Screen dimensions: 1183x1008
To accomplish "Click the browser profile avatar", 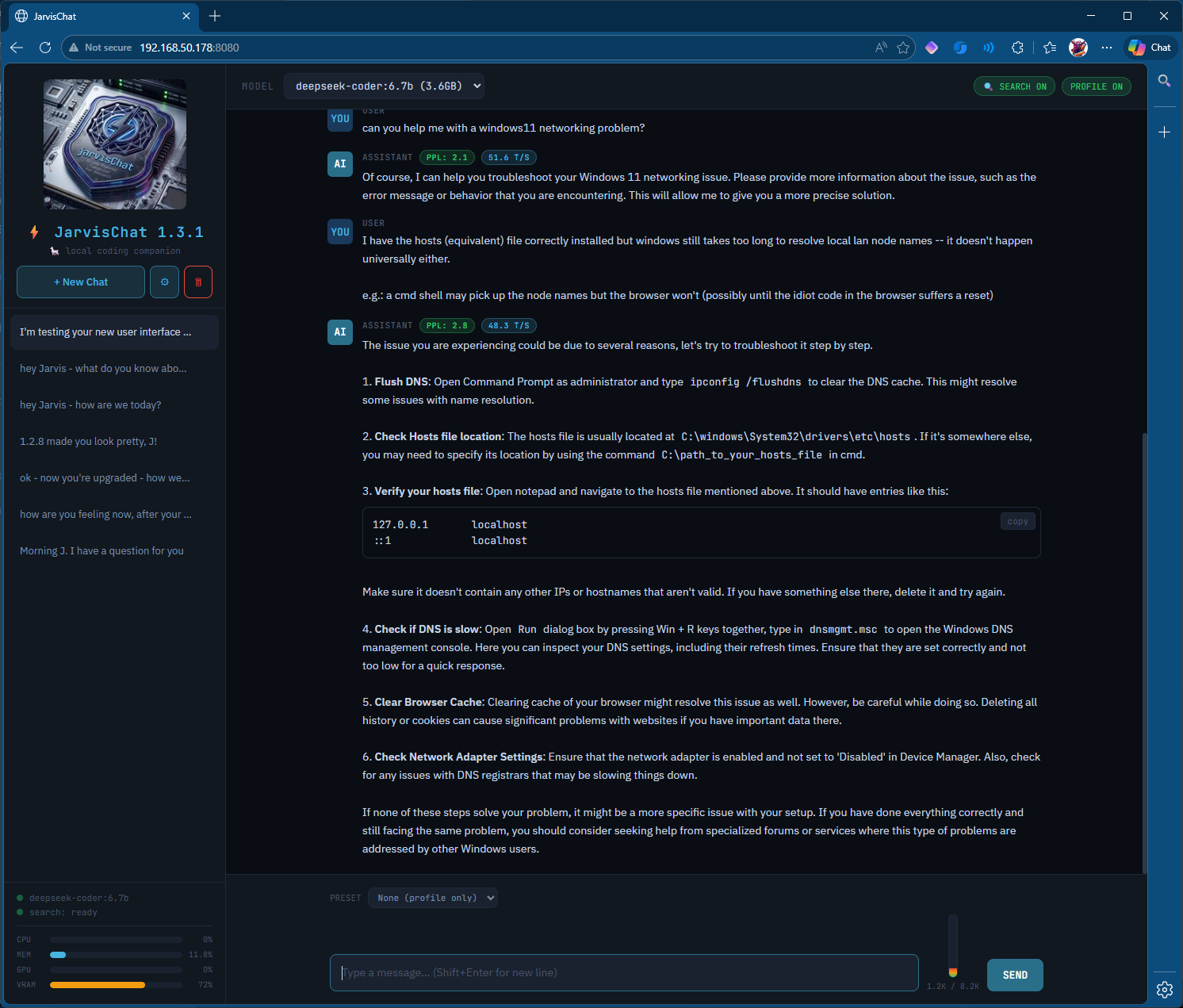I will [x=1078, y=48].
